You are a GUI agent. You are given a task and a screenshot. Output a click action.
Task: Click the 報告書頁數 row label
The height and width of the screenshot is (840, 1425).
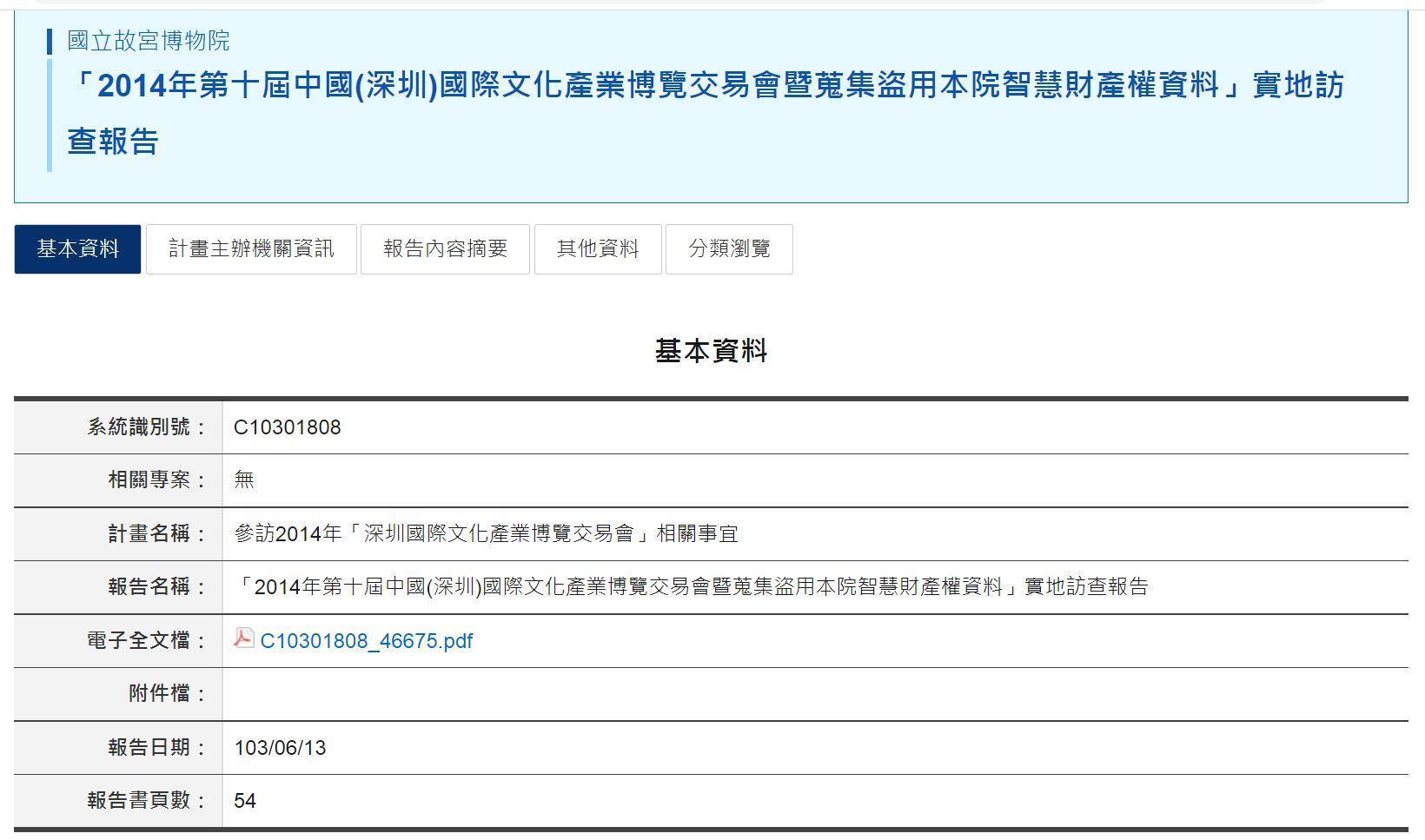[x=148, y=801]
